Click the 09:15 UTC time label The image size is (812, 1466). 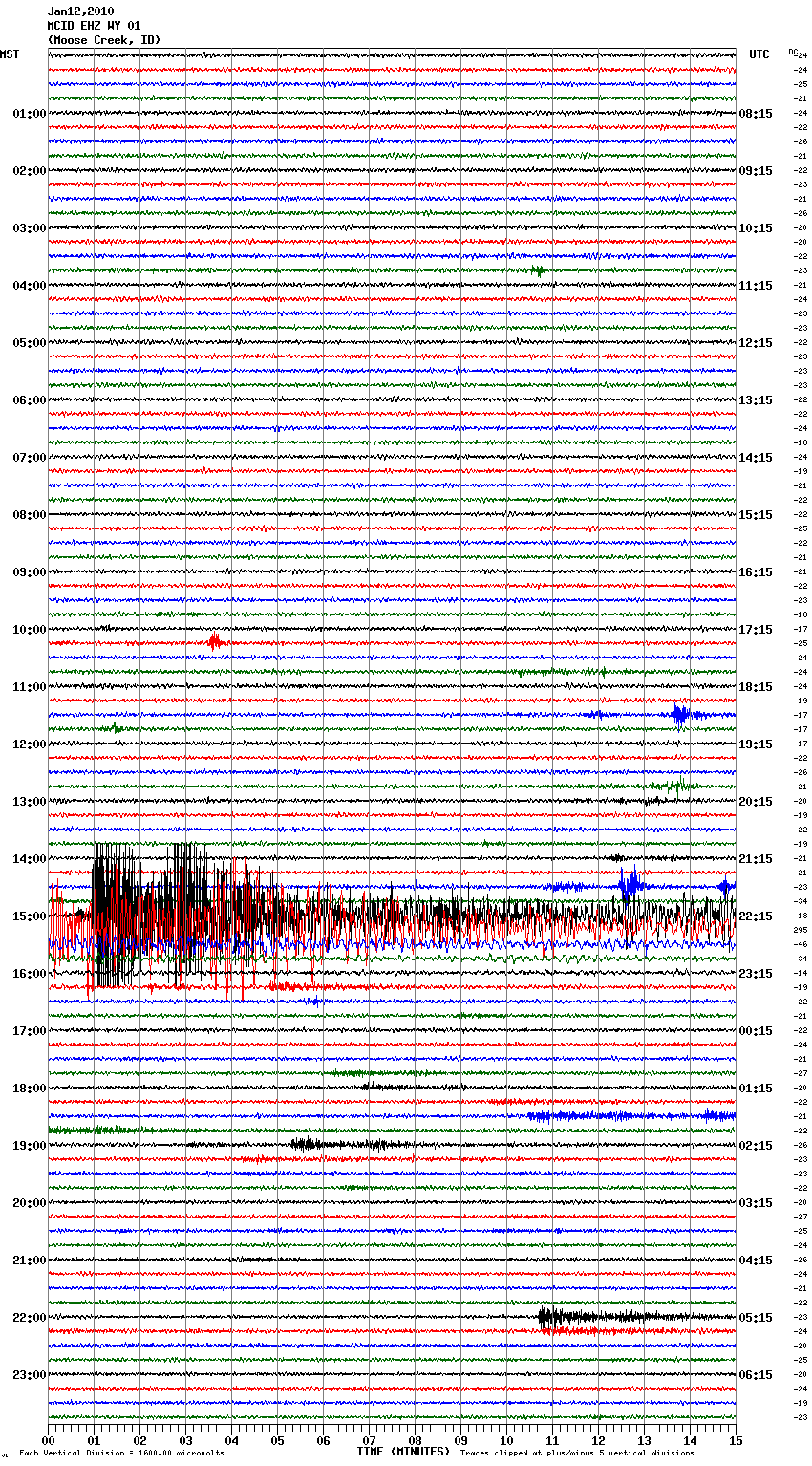tap(756, 171)
